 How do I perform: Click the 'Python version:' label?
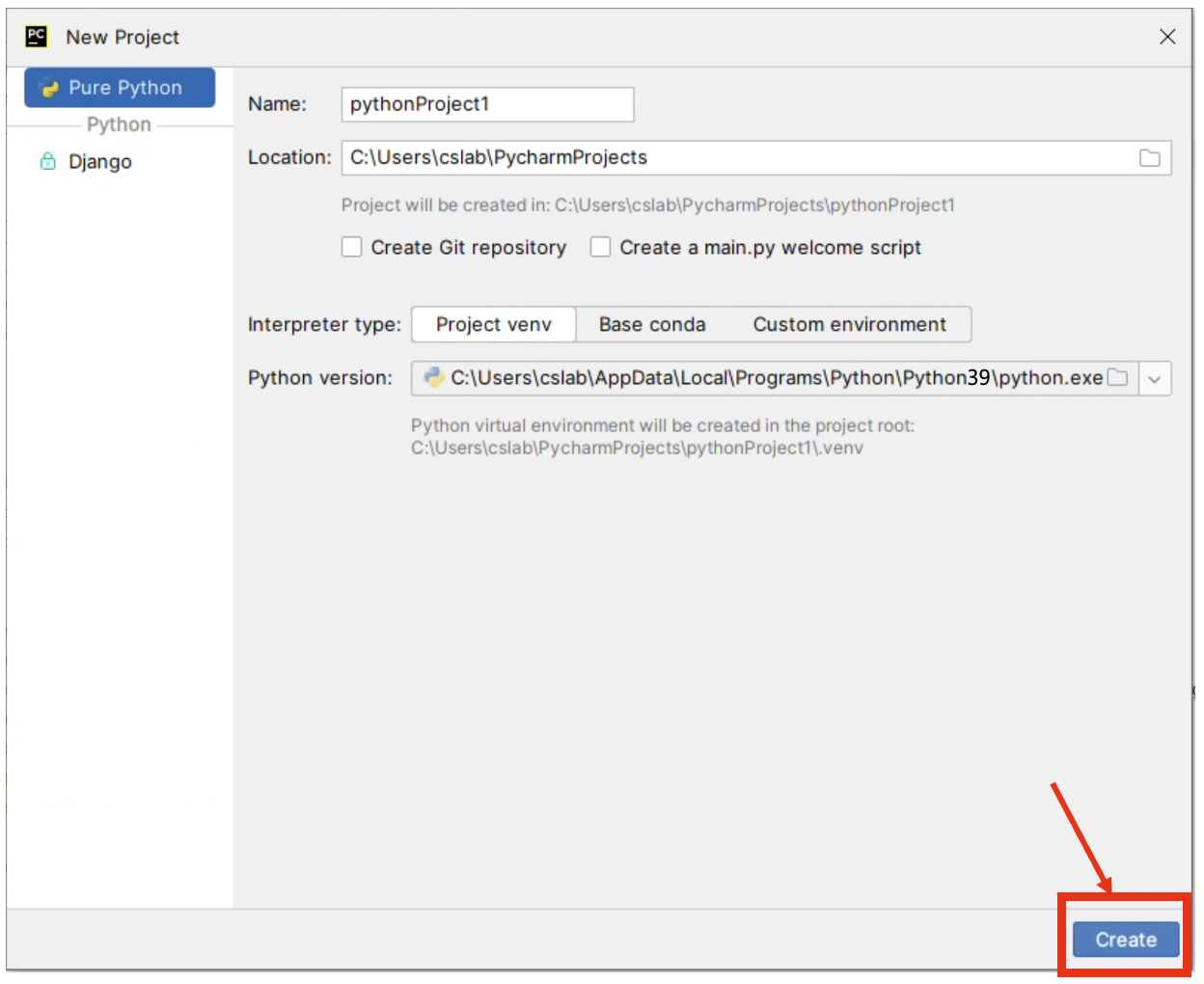point(320,377)
